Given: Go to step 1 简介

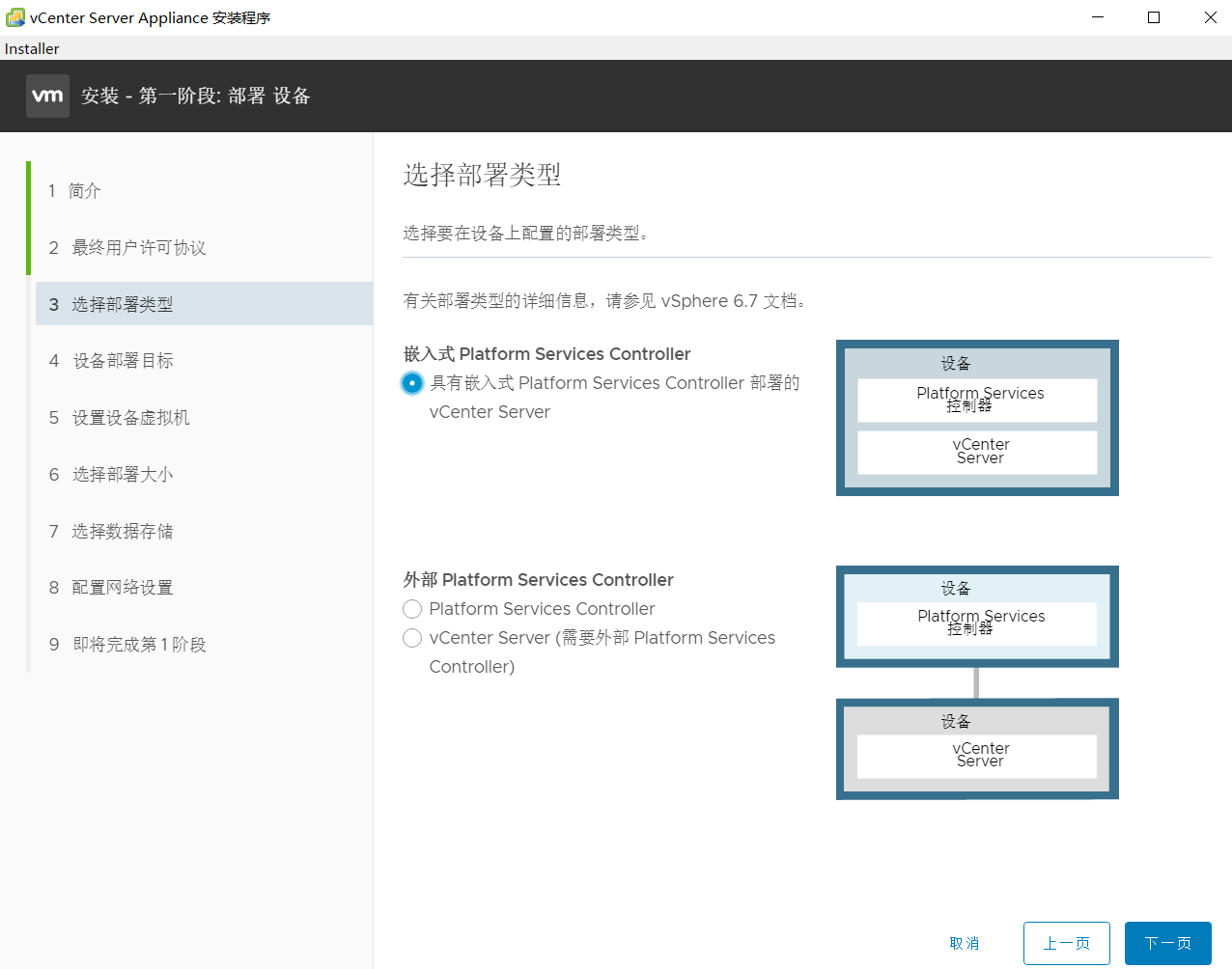Looking at the screenshot, I should 202,191.
